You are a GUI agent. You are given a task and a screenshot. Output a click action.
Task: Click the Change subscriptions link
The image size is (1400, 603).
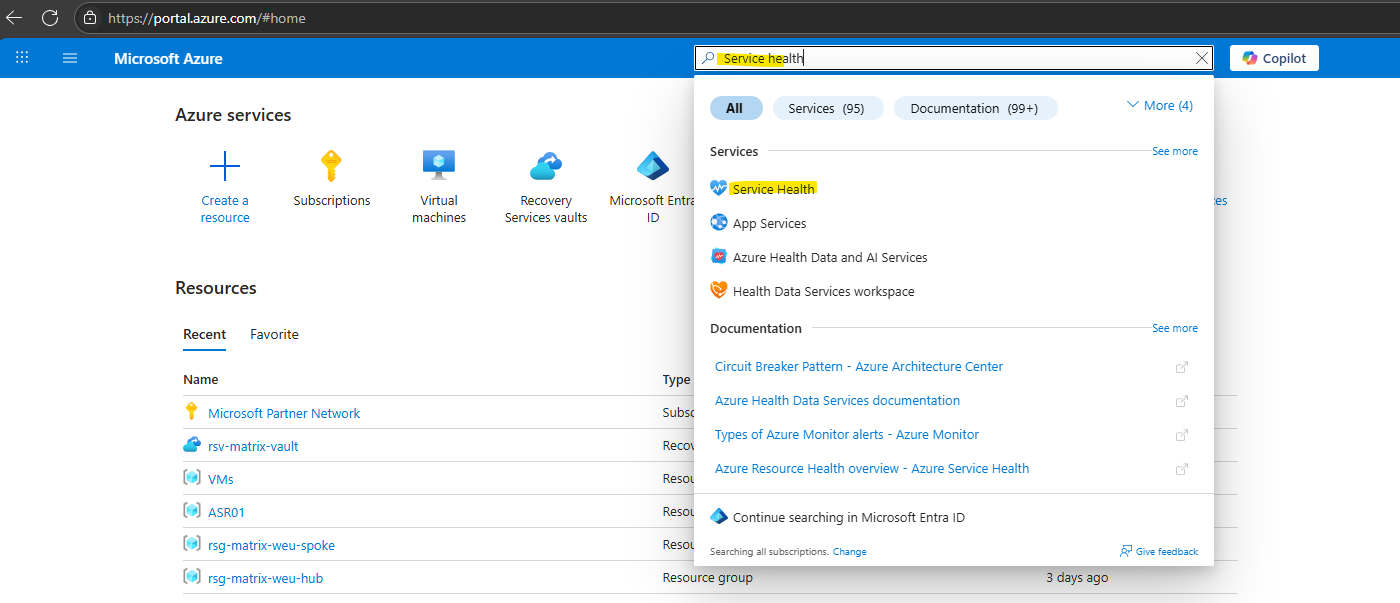coord(850,552)
